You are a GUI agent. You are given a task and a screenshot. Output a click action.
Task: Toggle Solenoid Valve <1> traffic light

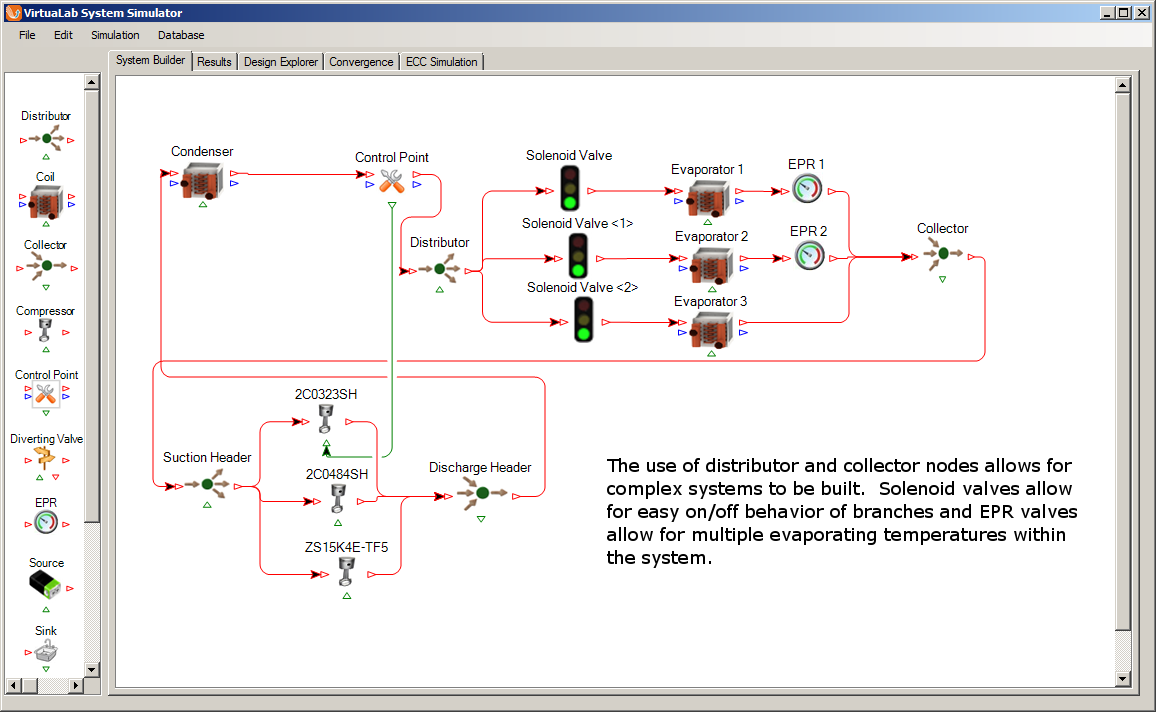pyautogui.click(x=578, y=255)
